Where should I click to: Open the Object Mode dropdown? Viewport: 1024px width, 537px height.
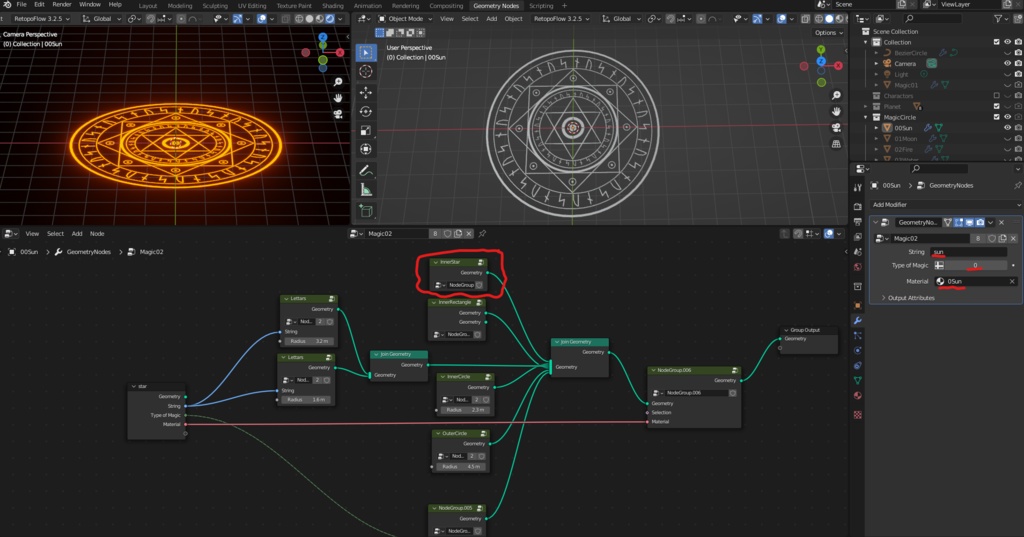[x=405, y=19]
